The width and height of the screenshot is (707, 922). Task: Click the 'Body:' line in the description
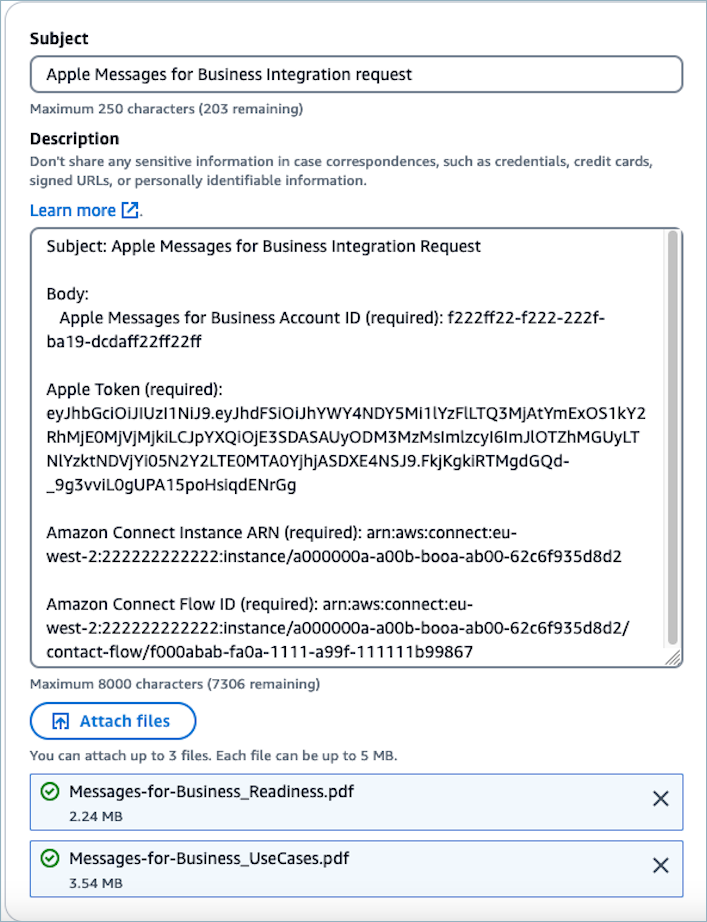[x=68, y=294]
